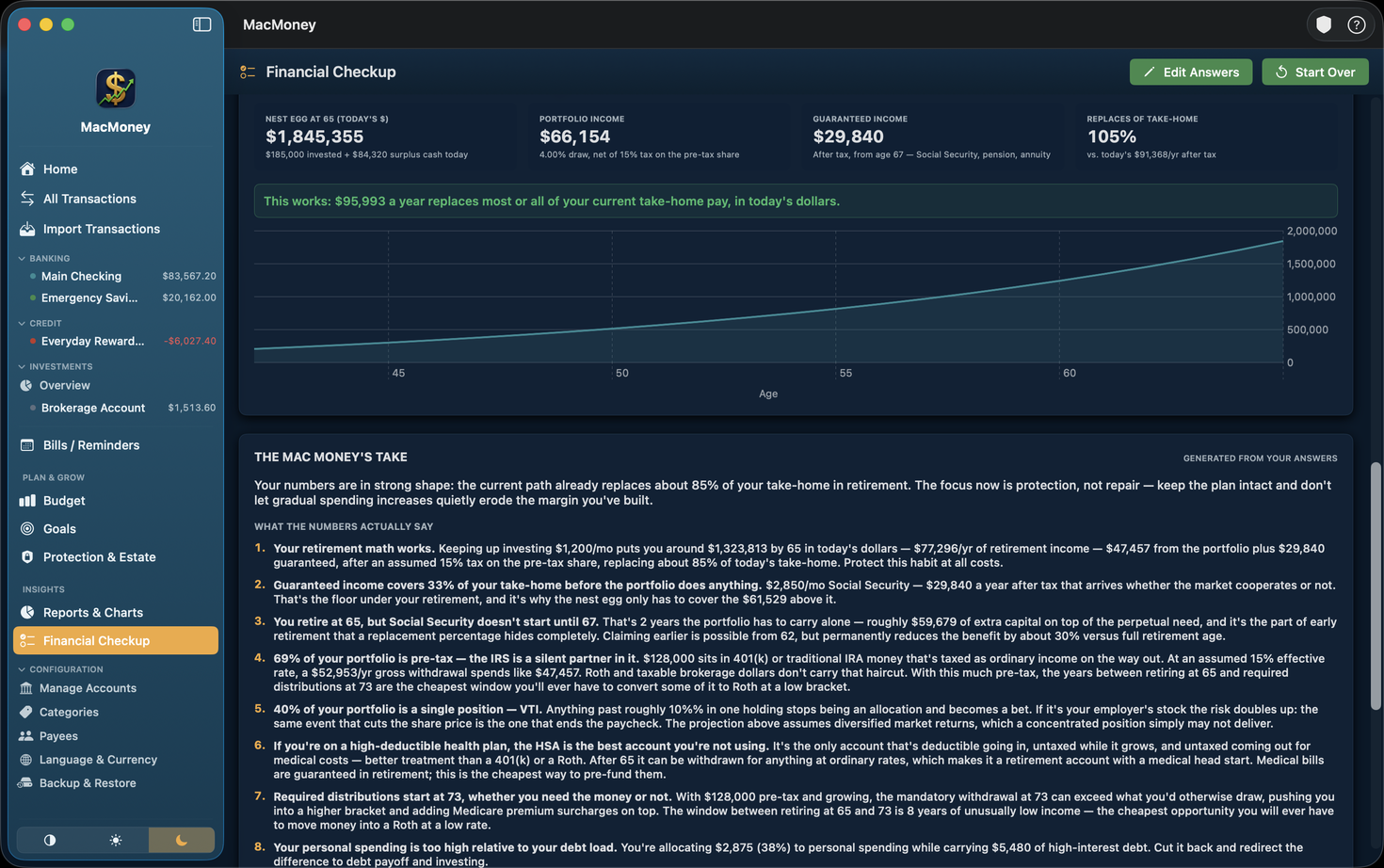Image resolution: width=1384 pixels, height=868 pixels.
Task: Toggle the sidebar panel icon
Action: [201, 24]
